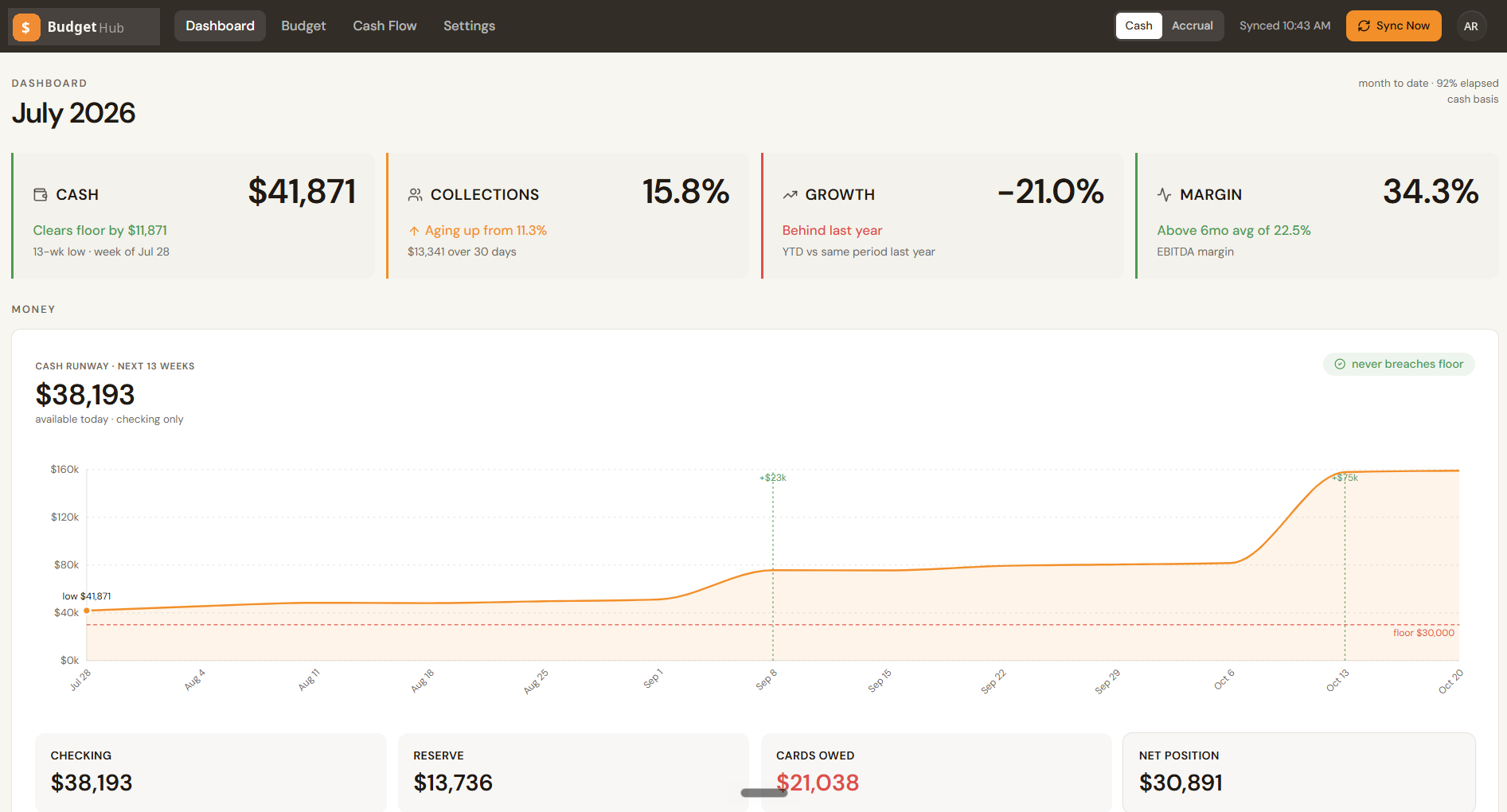This screenshot has width=1507, height=812.
Task: Open the COLLECTIONS 15.8% card
Action: point(568,216)
